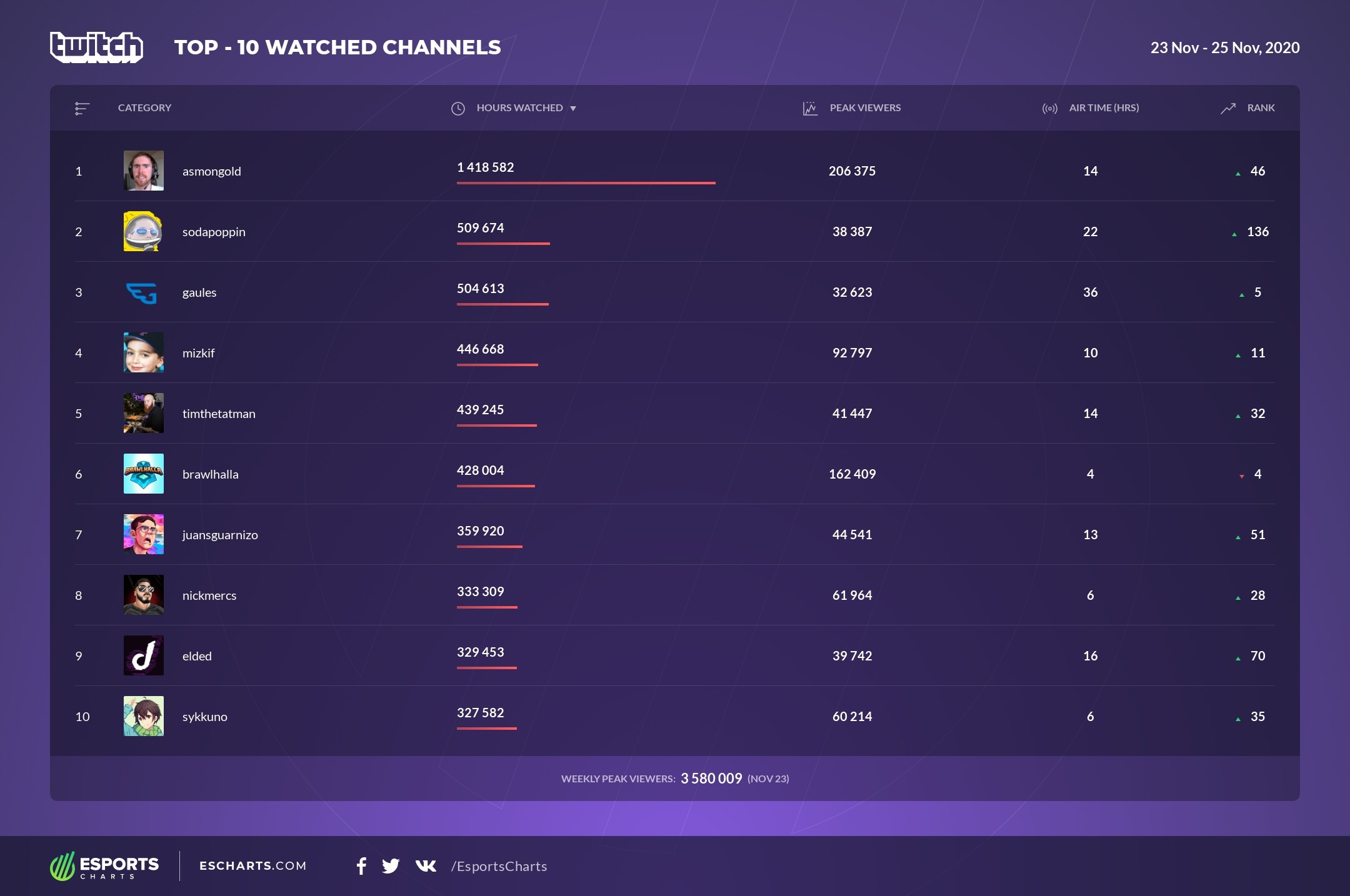Open the sykkuno channel name
This screenshot has width=1350, height=896.
pyautogui.click(x=205, y=717)
